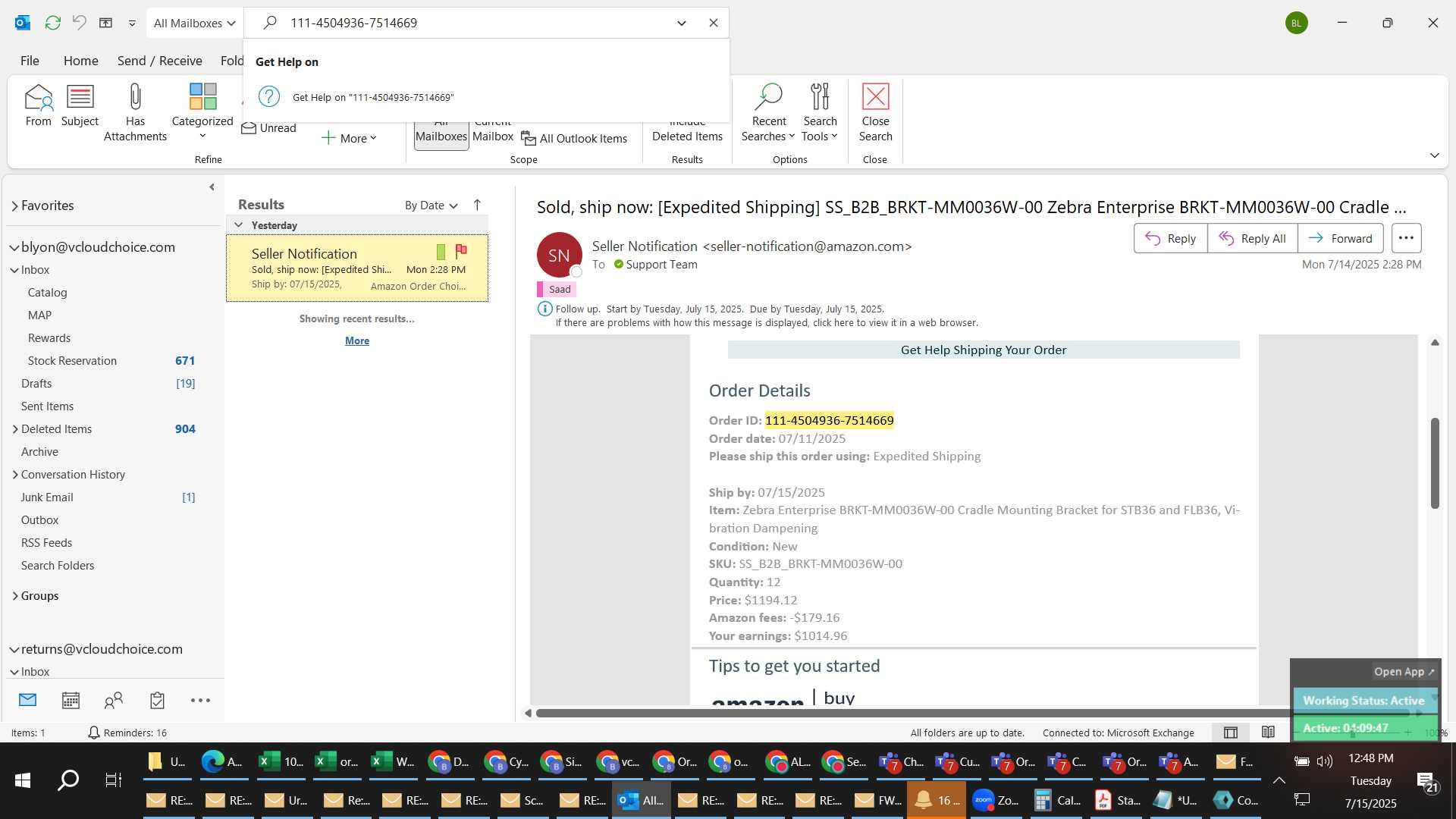Collapse folder pane arrow
Viewport: 1456px width, 819px height.
pos(212,187)
